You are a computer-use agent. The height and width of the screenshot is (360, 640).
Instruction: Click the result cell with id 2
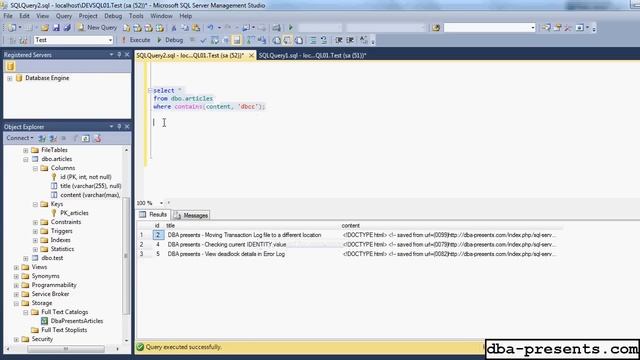pyautogui.click(x=158, y=235)
